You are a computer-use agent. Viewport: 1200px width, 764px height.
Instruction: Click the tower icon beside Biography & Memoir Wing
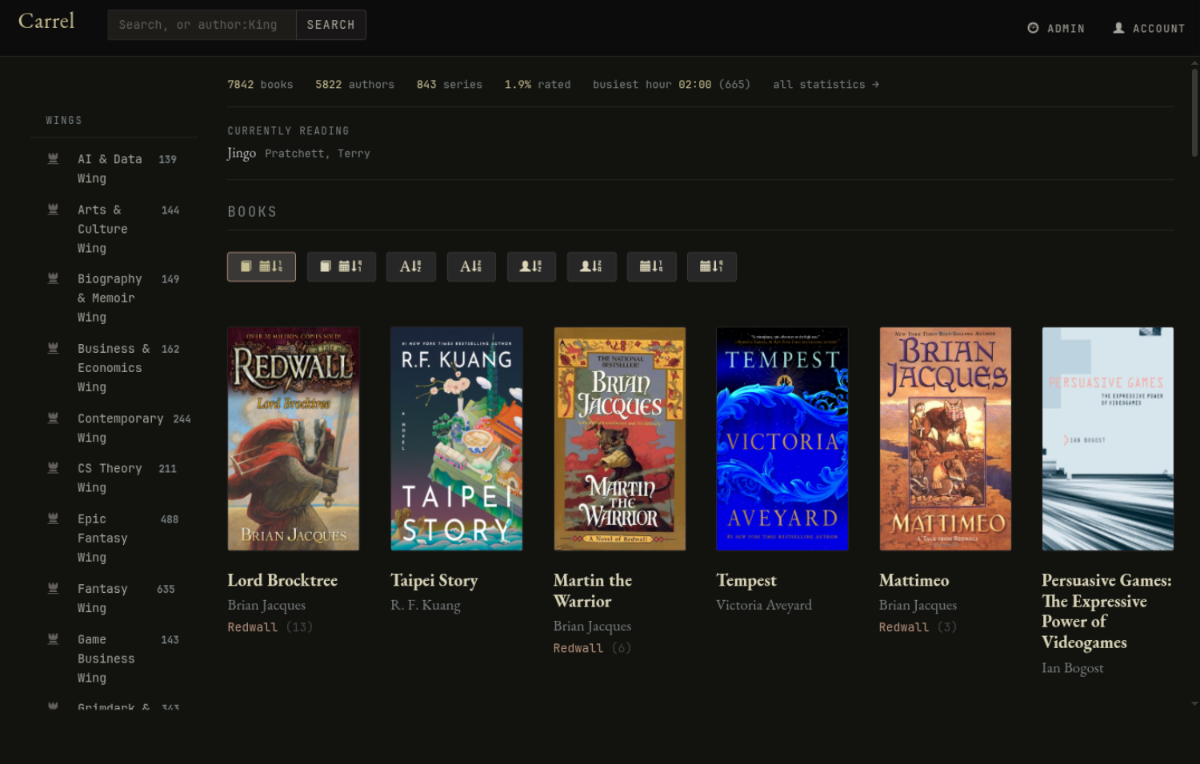[54, 279]
